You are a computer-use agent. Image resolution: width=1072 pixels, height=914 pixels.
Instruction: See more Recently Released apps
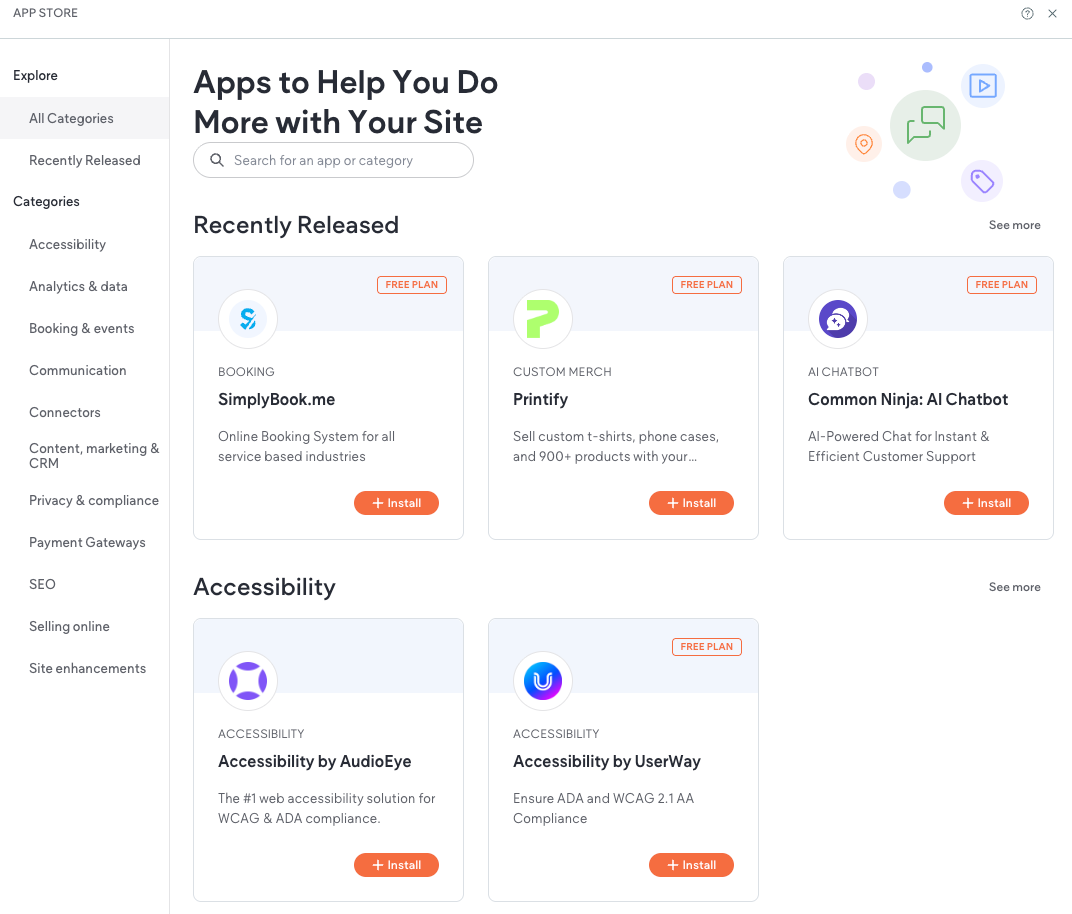[x=1014, y=225]
